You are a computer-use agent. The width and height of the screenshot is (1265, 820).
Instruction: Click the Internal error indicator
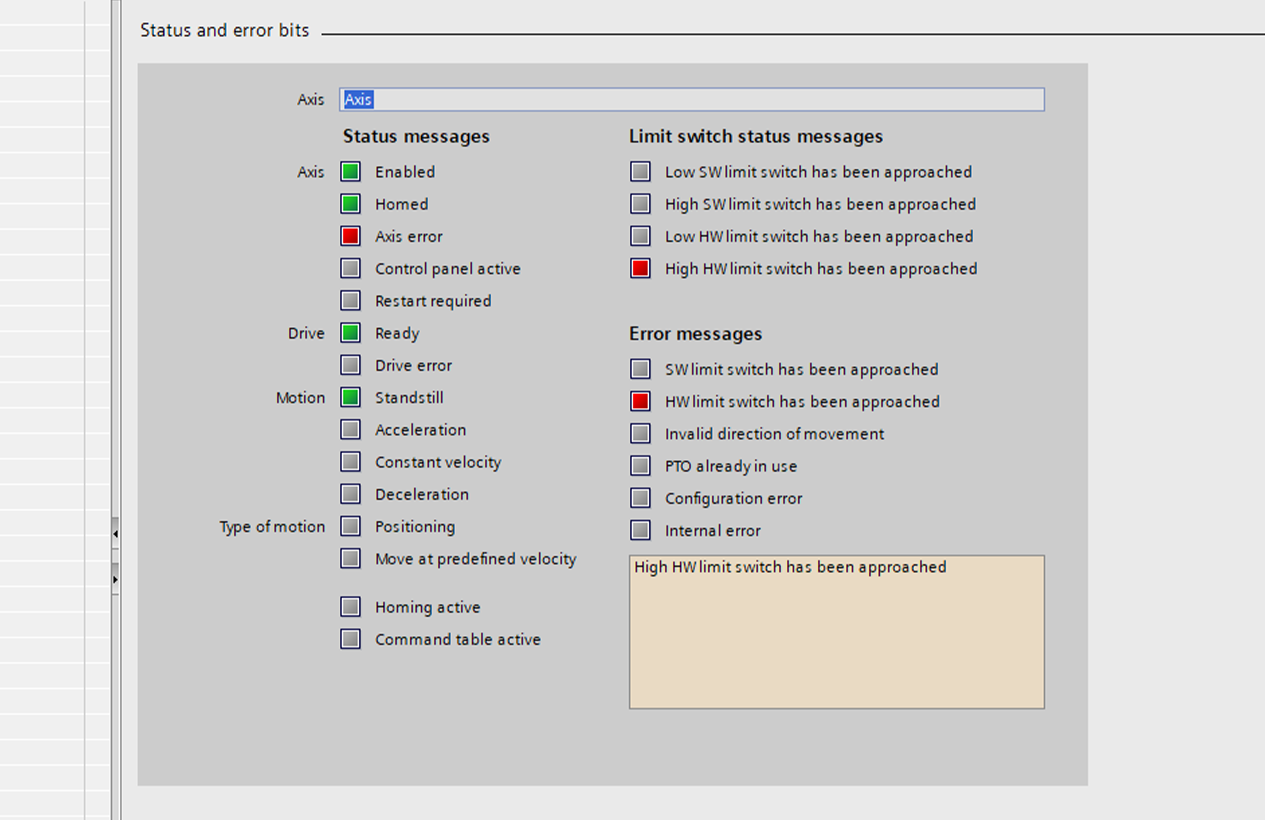(x=640, y=530)
